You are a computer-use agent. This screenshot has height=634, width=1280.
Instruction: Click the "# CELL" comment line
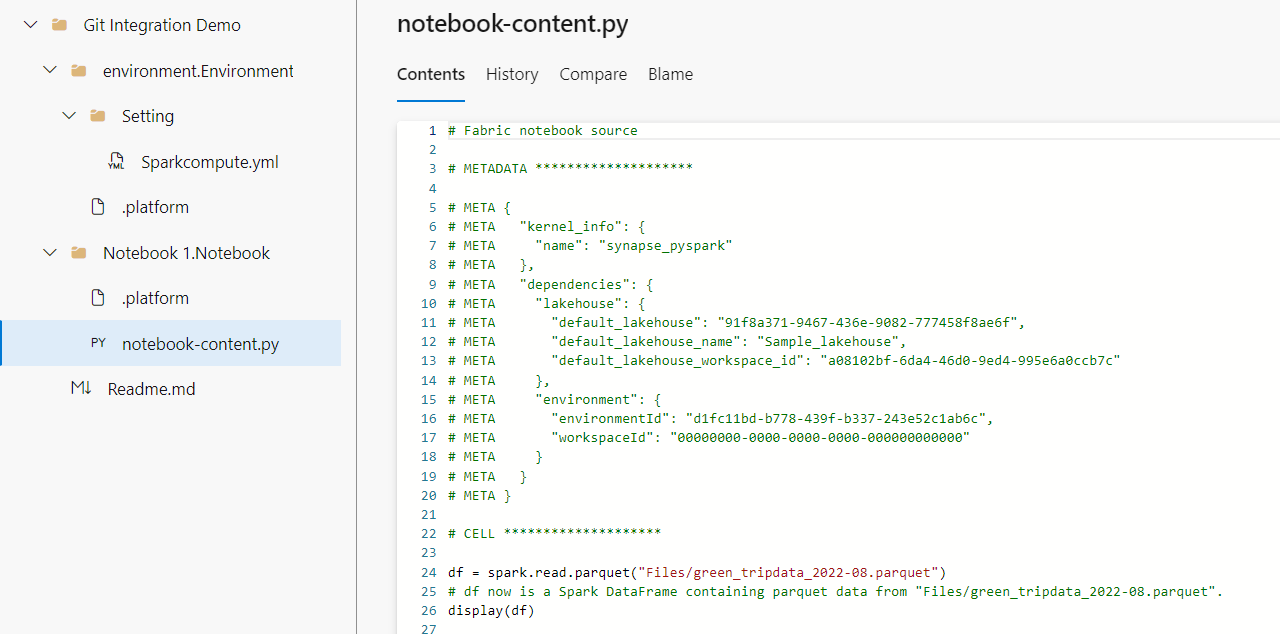coord(554,534)
